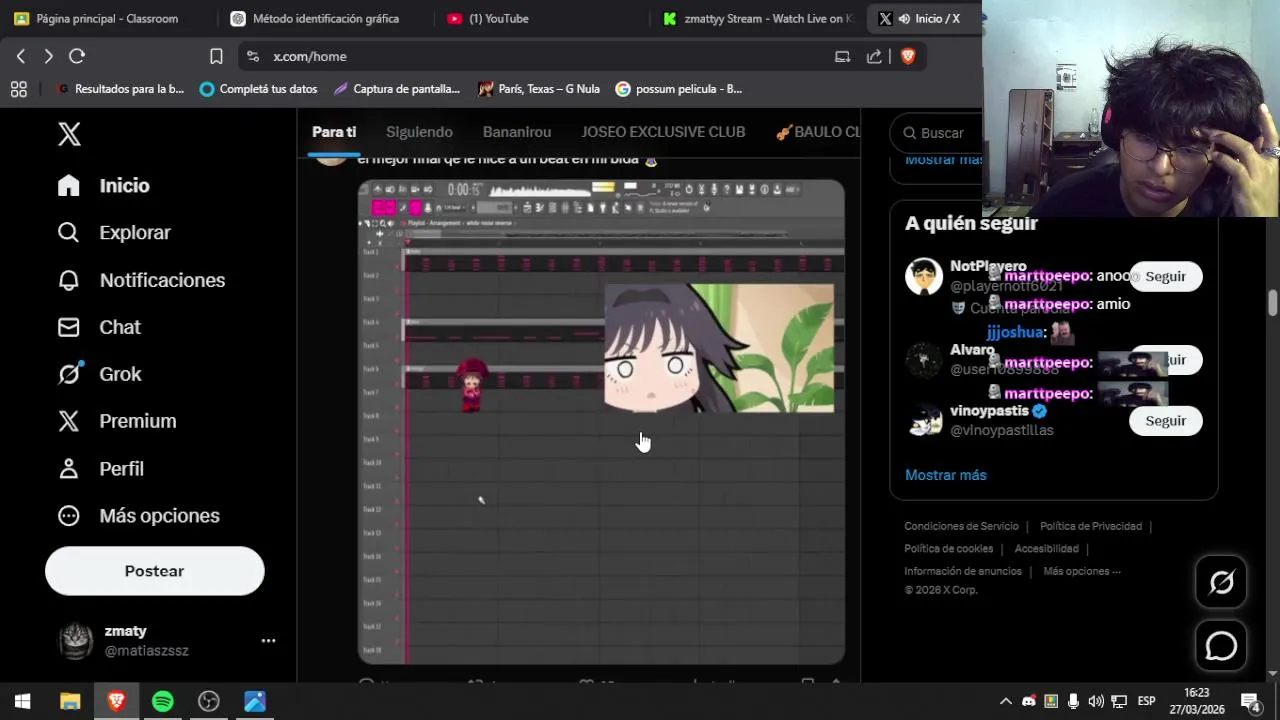Open volume control in system tray
The width and height of the screenshot is (1280, 720).
click(1096, 701)
